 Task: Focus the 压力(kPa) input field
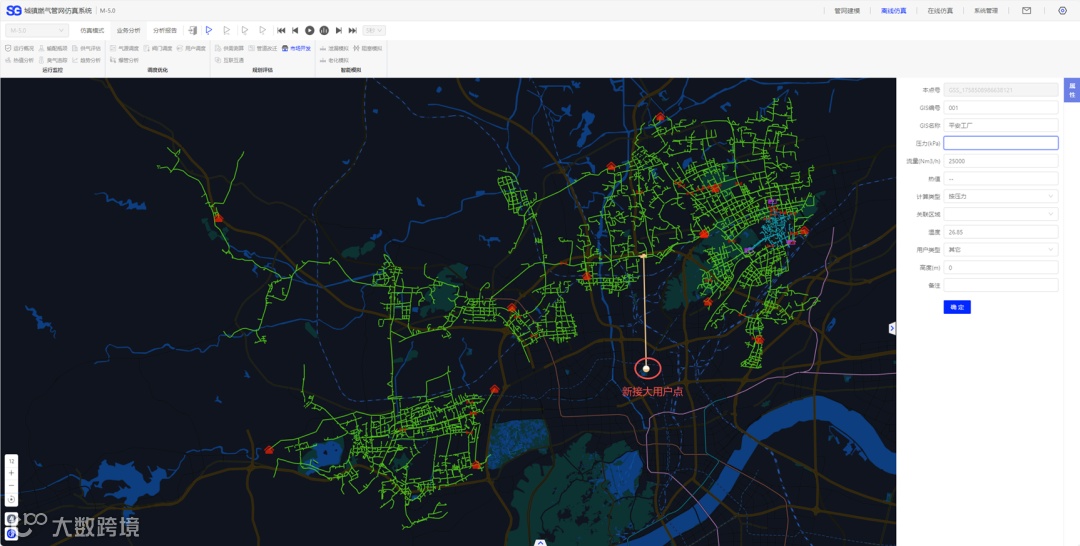pyautogui.click(x=1001, y=143)
